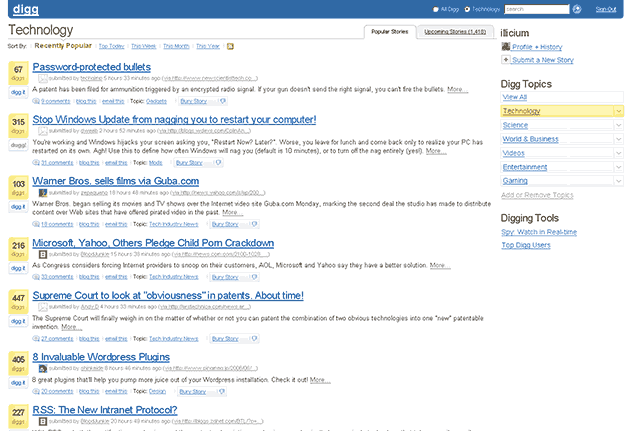Click comments bubble icon for Password-protected bullets
Viewport: 632px width, 431px height.
36,101
